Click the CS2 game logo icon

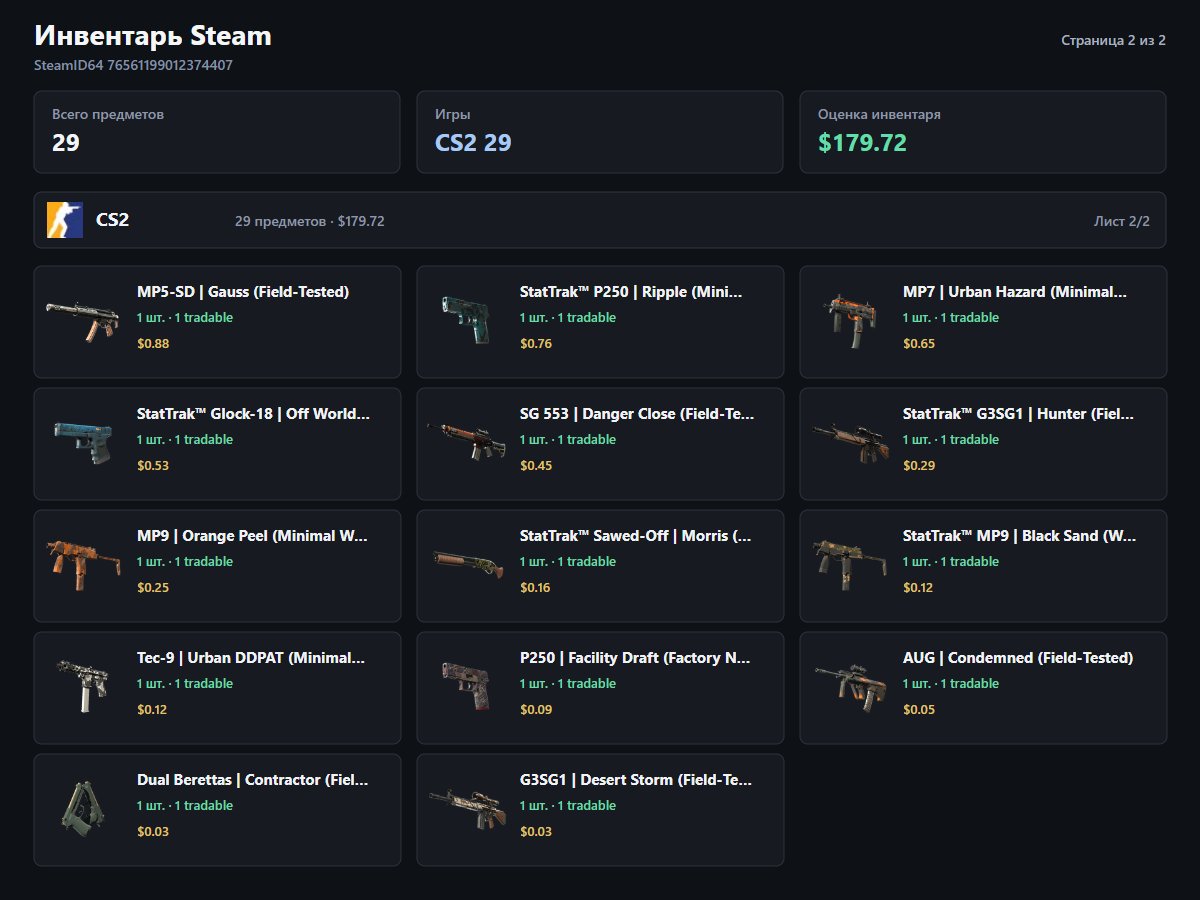65,220
